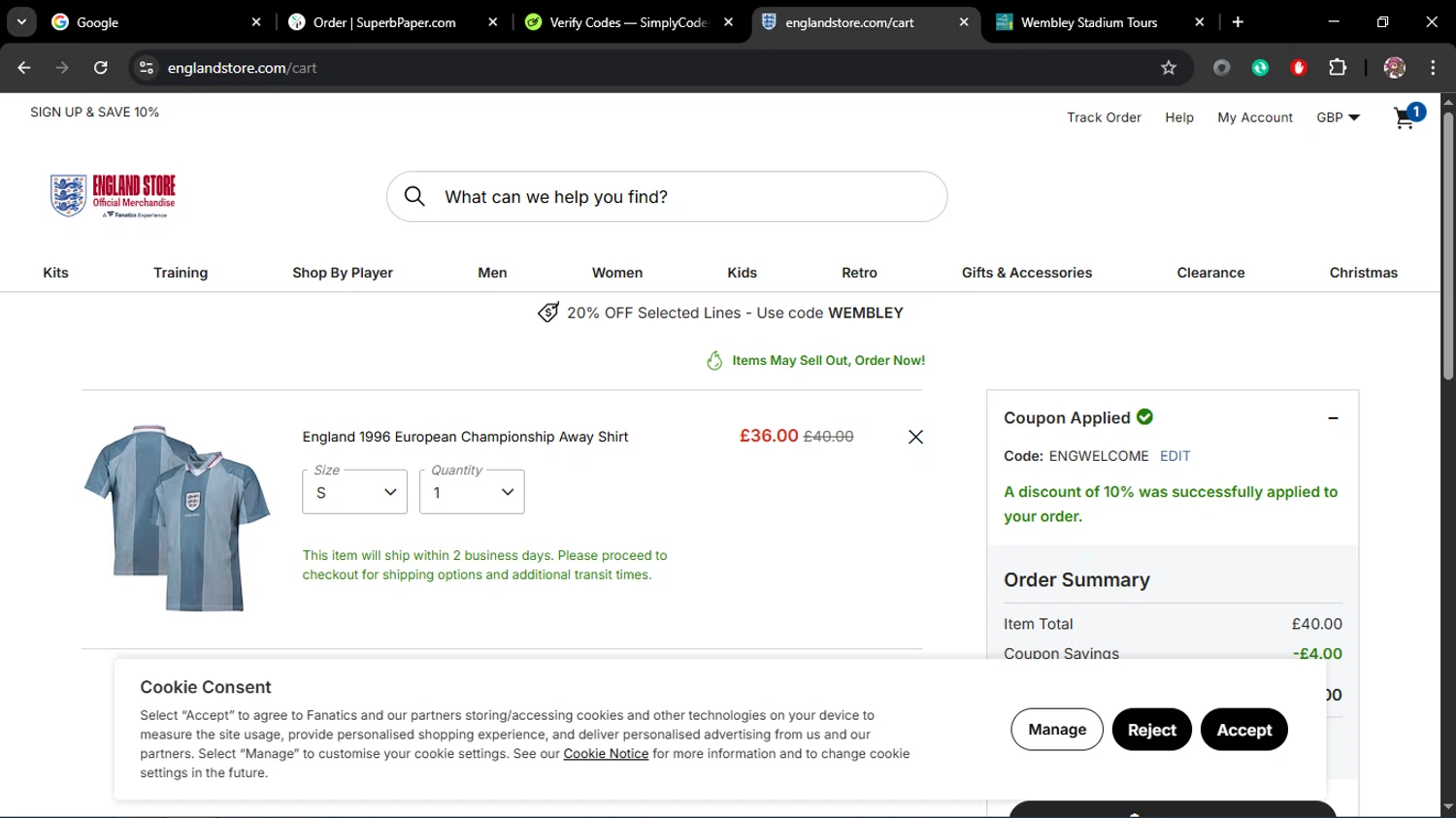Open the Retro menu
The image size is (1456, 818).
click(x=859, y=273)
